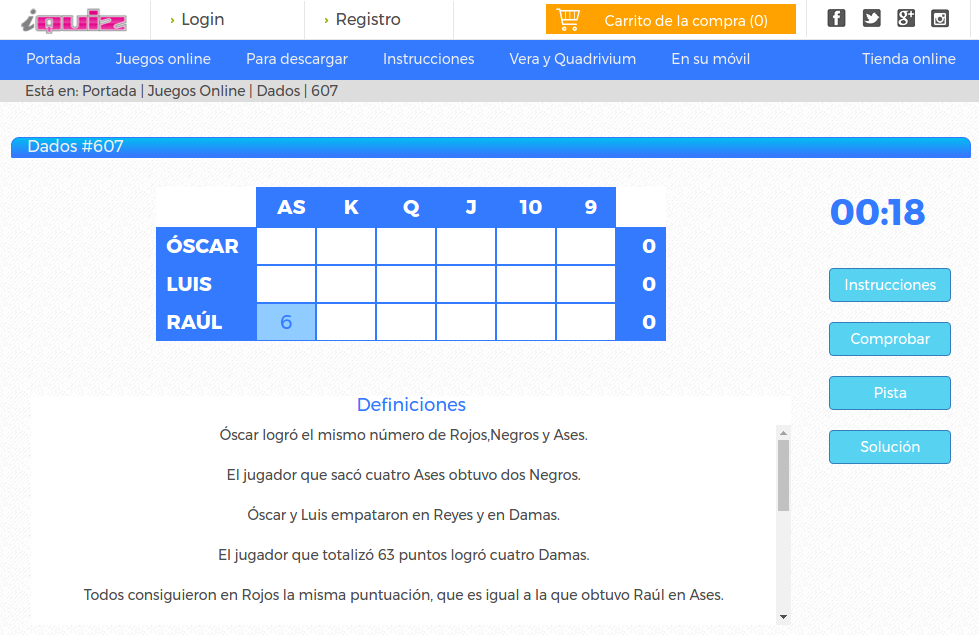Select Óscar's K cell
Viewport: 979px width, 635px height.
tap(346, 246)
